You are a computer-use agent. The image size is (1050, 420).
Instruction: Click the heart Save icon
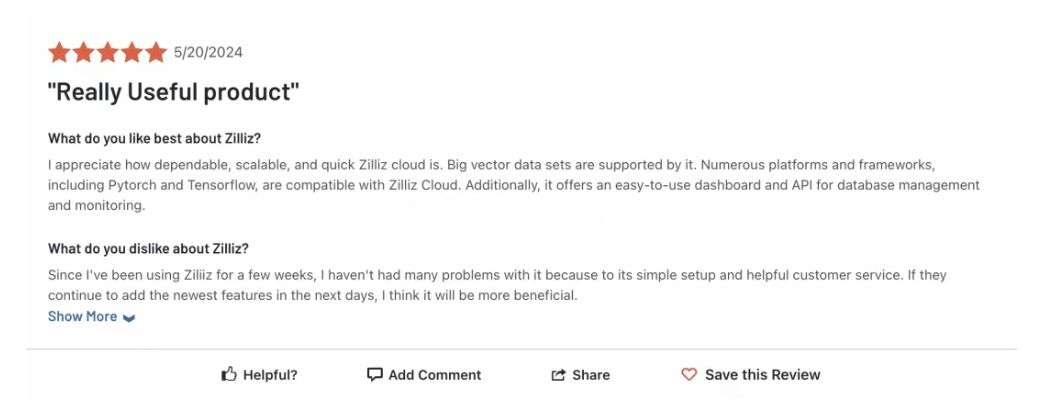[x=689, y=374]
